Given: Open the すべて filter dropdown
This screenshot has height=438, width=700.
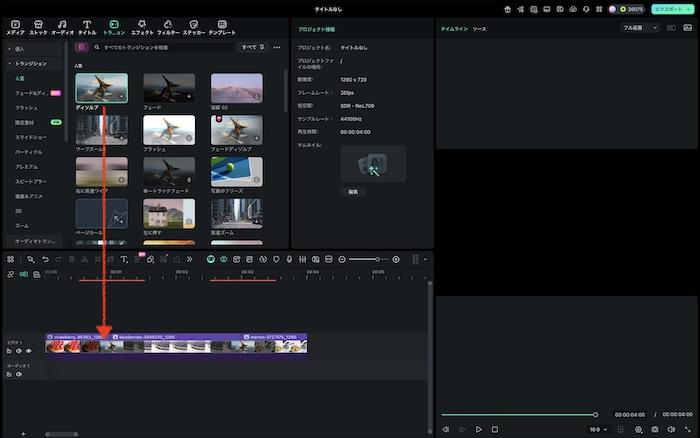Looking at the screenshot, I should click(253, 47).
